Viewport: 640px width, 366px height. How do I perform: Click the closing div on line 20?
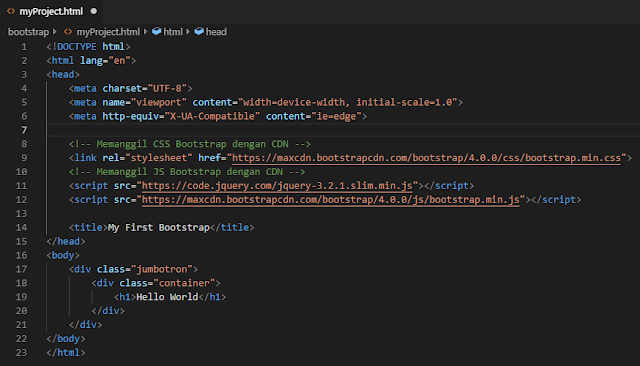tap(108, 311)
